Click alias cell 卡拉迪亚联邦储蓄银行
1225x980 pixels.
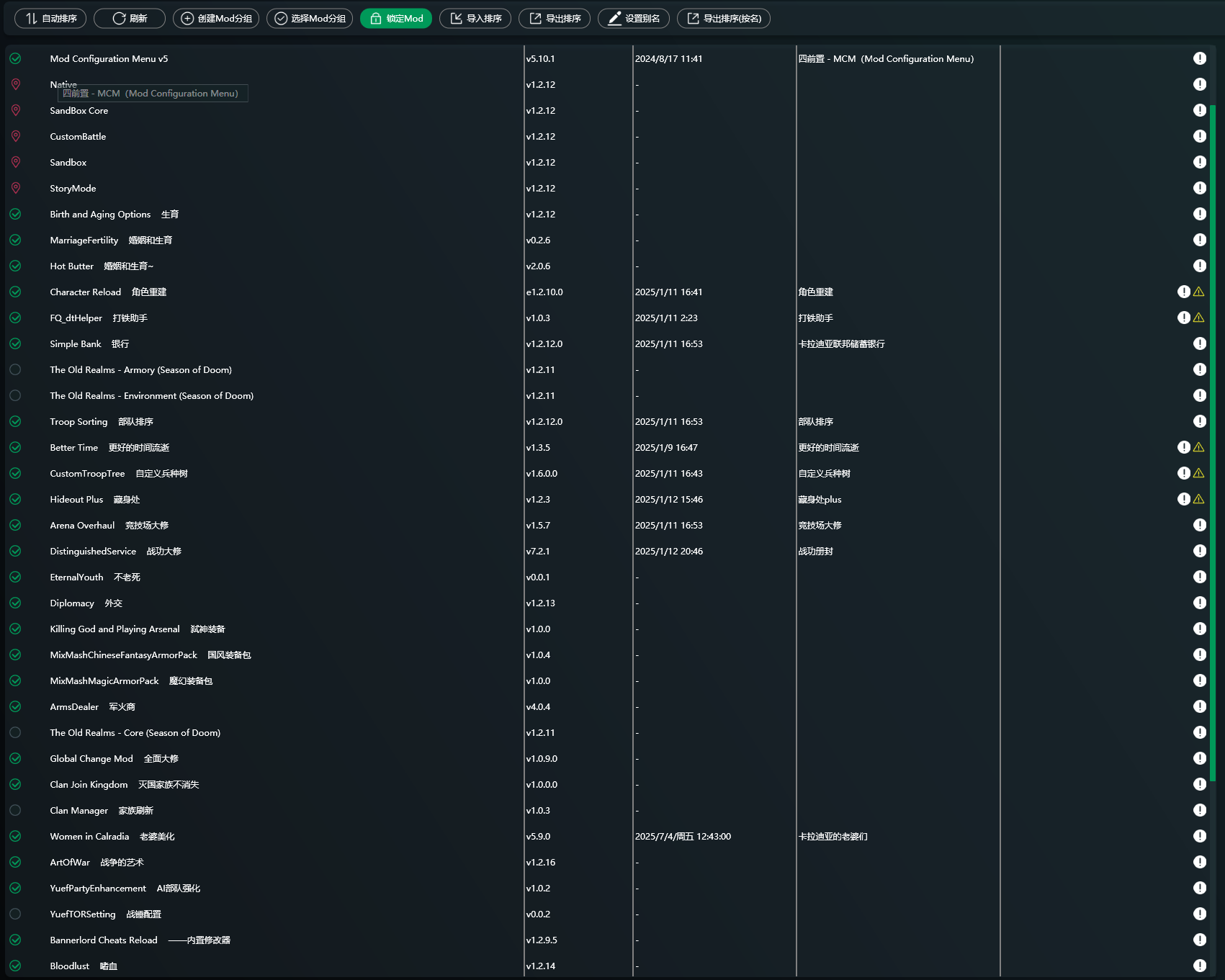(x=841, y=344)
